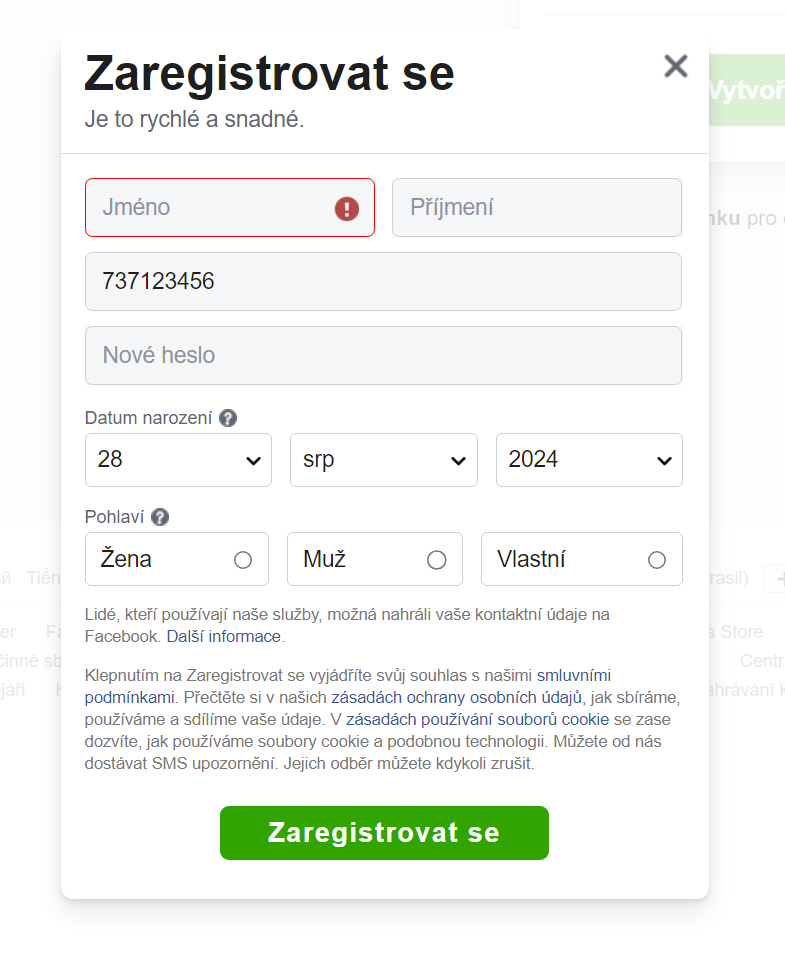The height and width of the screenshot is (978, 785).
Task: Click help icon next to Pohlaví
Action: (x=160, y=517)
